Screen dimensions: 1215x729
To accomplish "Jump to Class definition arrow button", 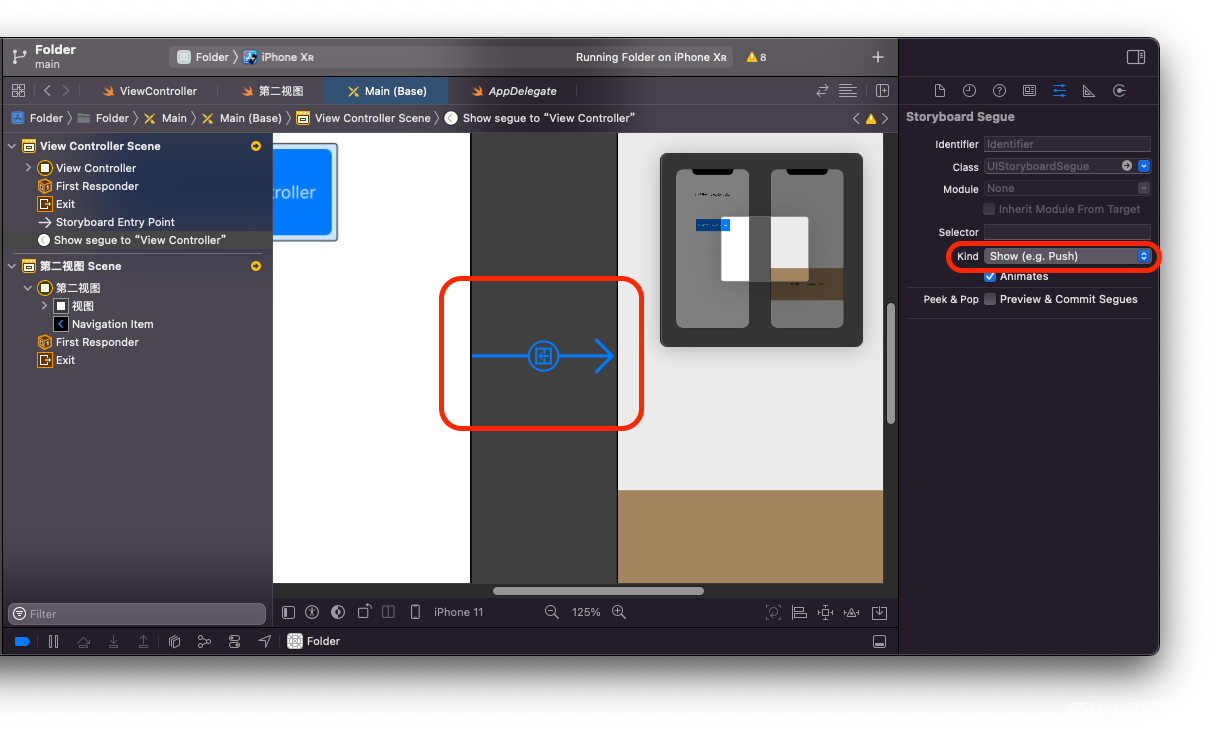I will tap(1127, 166).
